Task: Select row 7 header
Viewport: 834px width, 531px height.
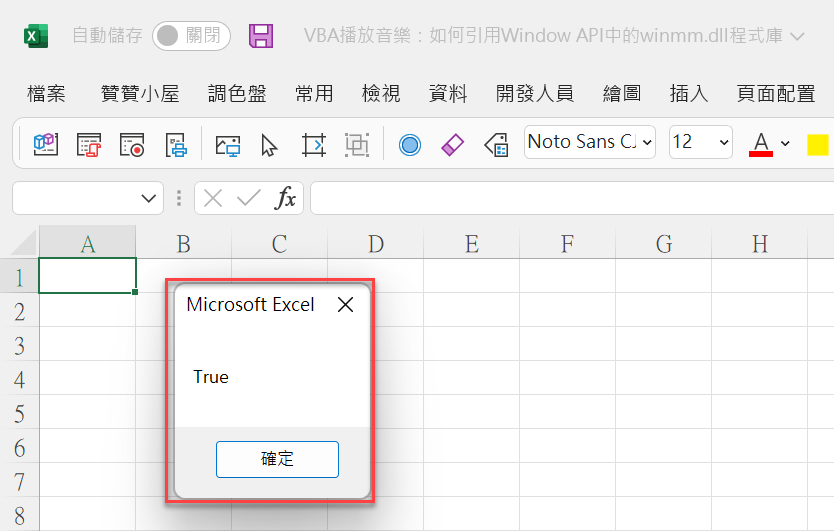Action: tap(20, 480)
